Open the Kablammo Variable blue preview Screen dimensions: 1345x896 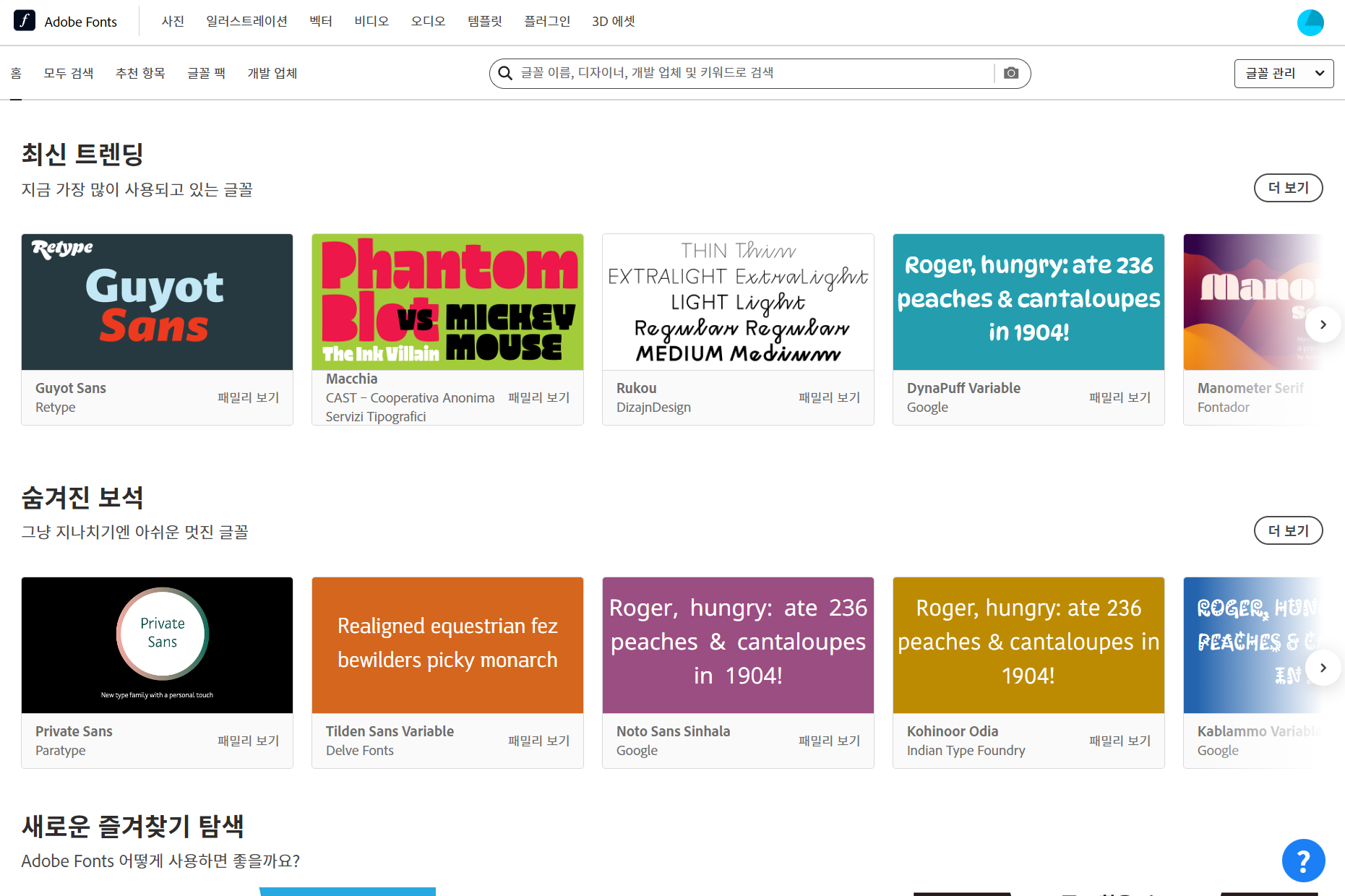[x=1253, y=645]
